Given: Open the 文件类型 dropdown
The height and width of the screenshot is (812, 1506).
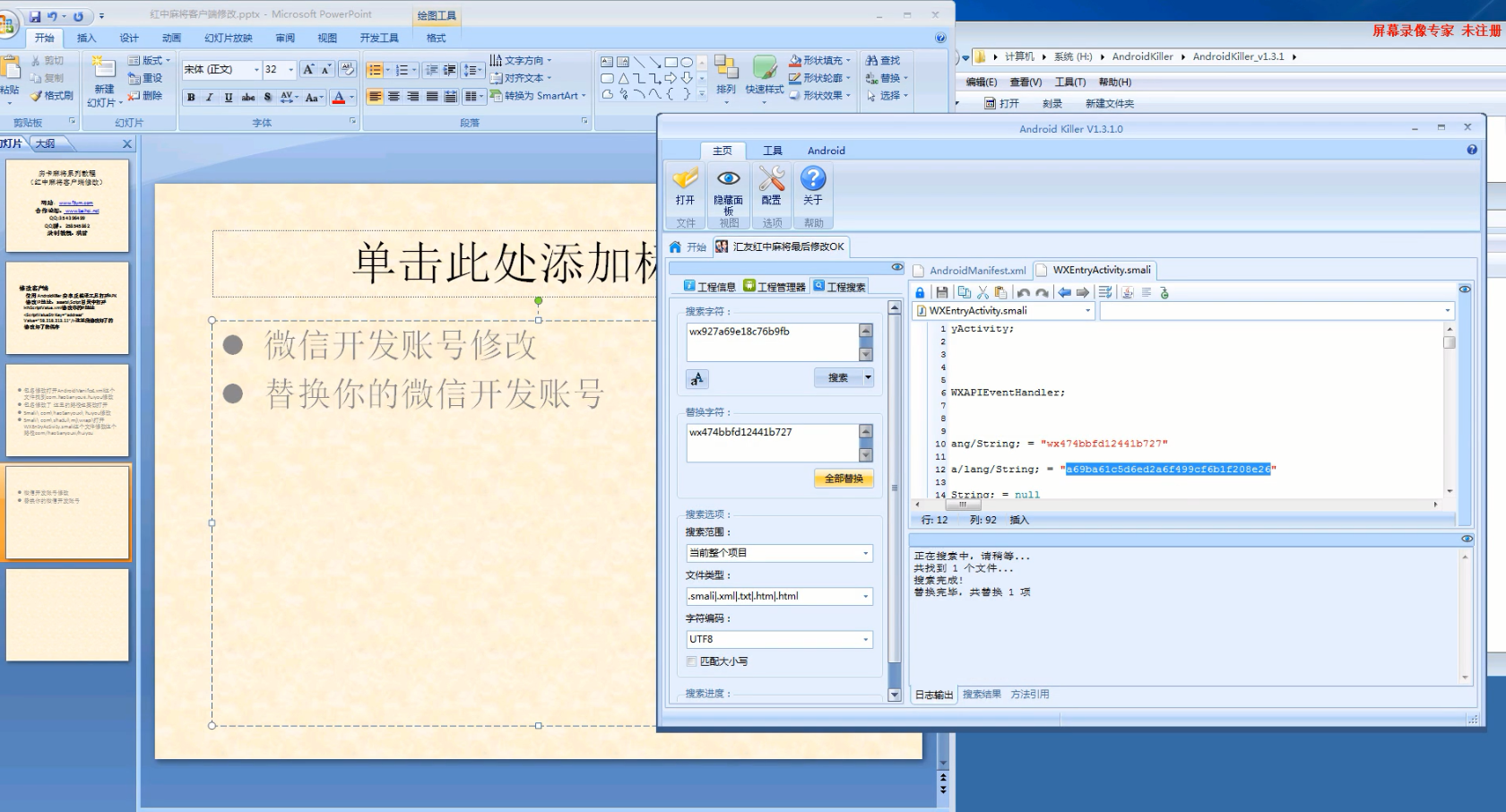Looking at the screenshot, I should pyautogui.click(x=866, y=596).
